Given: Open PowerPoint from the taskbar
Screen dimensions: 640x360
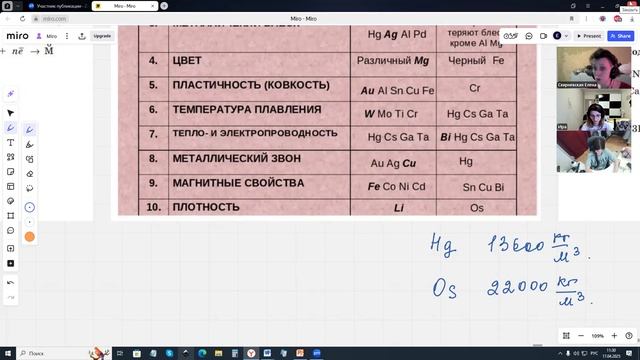Looking at the screenshot, I should [300, 353].
